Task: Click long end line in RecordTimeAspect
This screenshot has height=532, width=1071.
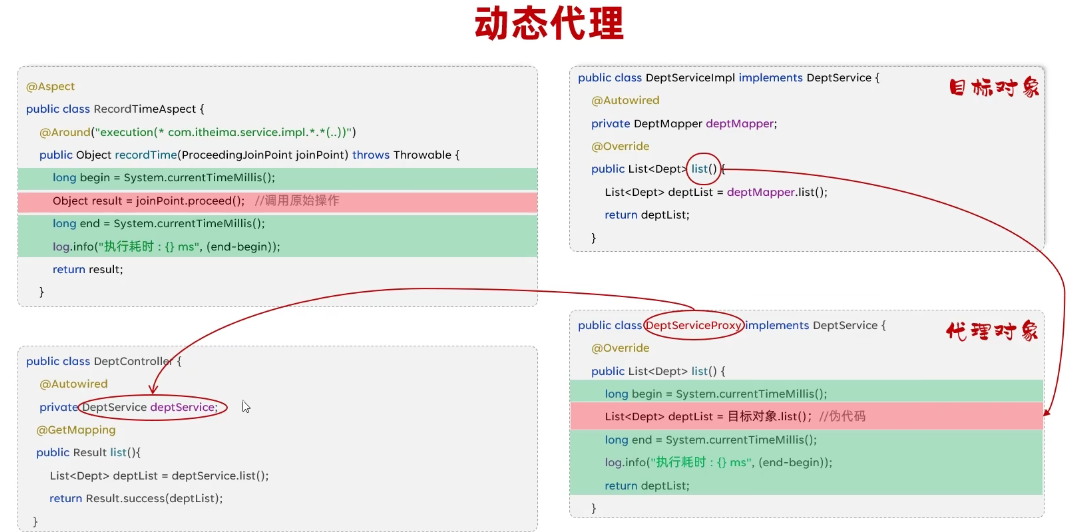Action: (x=158, y=223)
